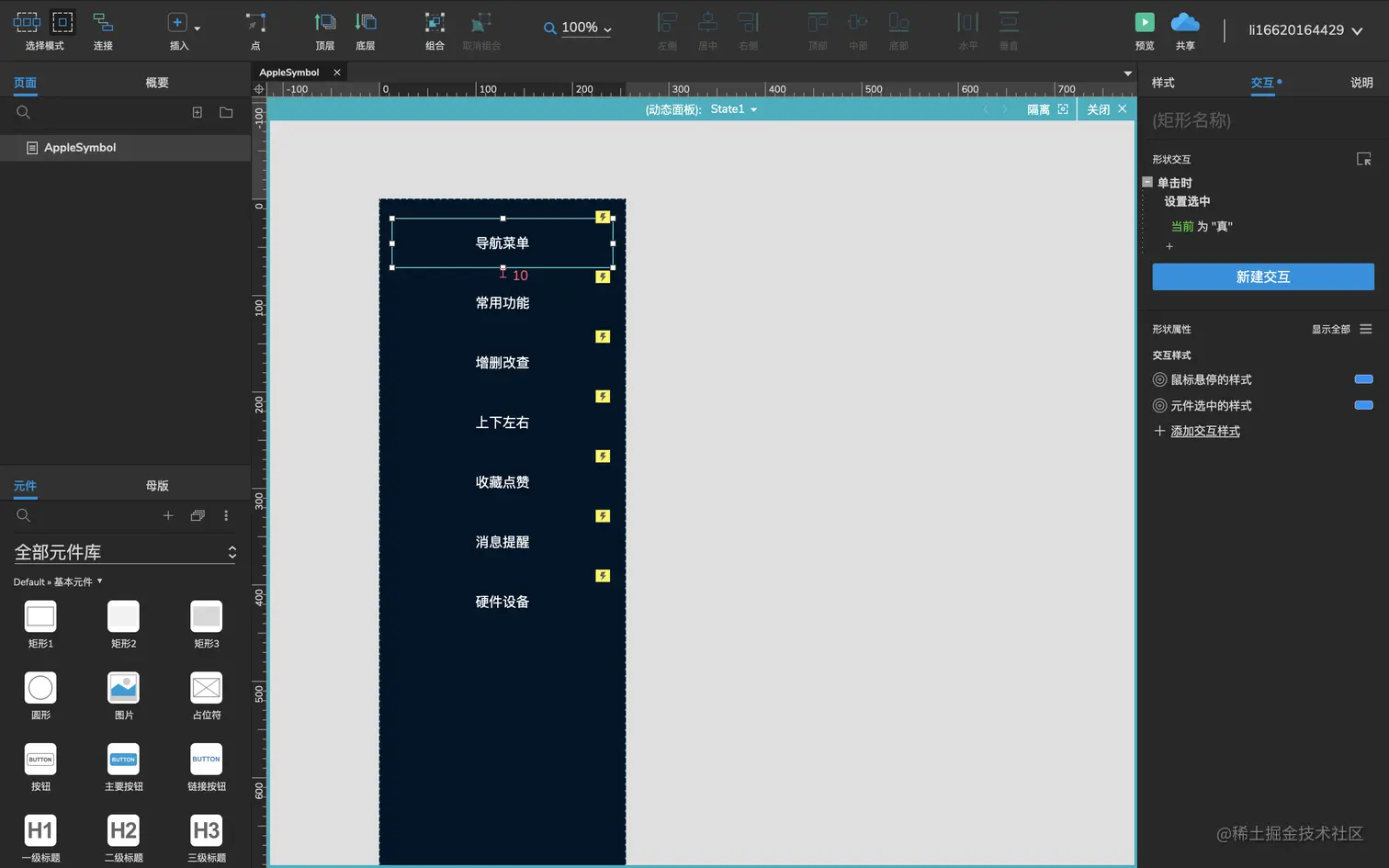Viewport: 1389px width, 868px height.
Task: Add a target with the plus under 设置选中
Action: click(x=1169, y=246)
